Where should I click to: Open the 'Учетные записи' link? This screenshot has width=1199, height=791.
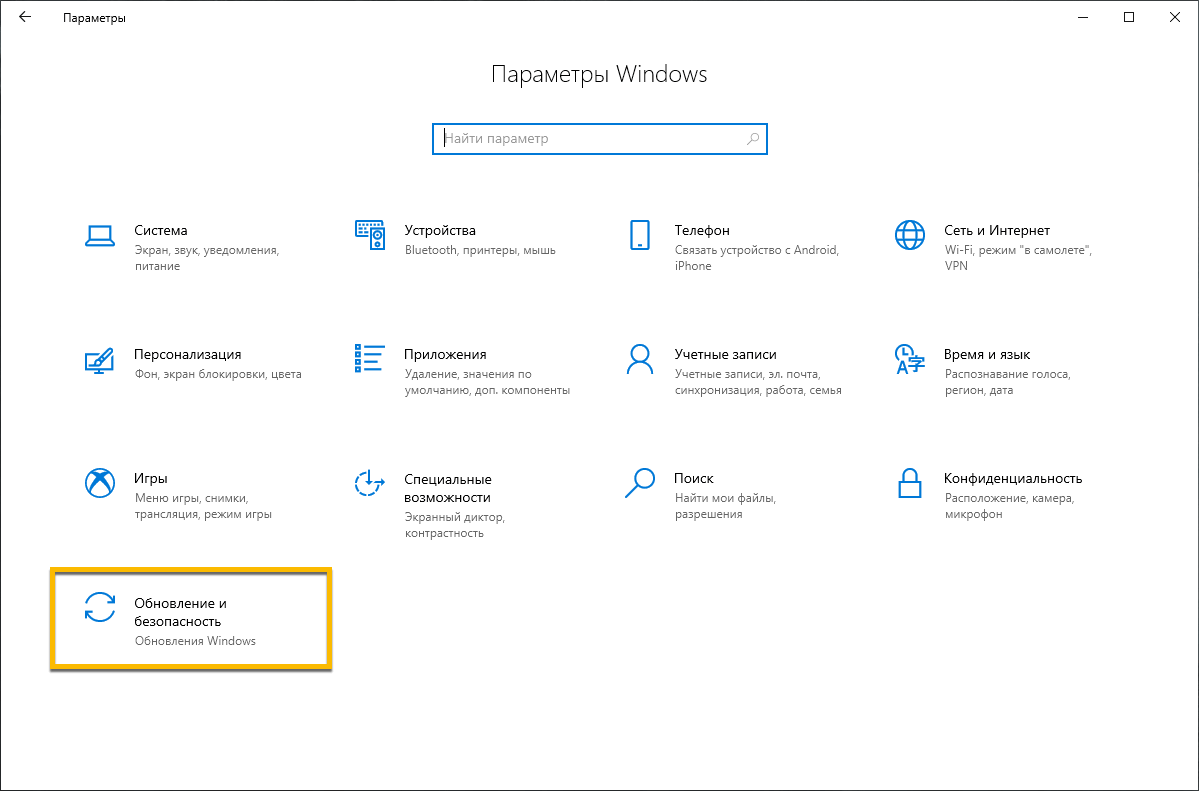tap(725, 354)
